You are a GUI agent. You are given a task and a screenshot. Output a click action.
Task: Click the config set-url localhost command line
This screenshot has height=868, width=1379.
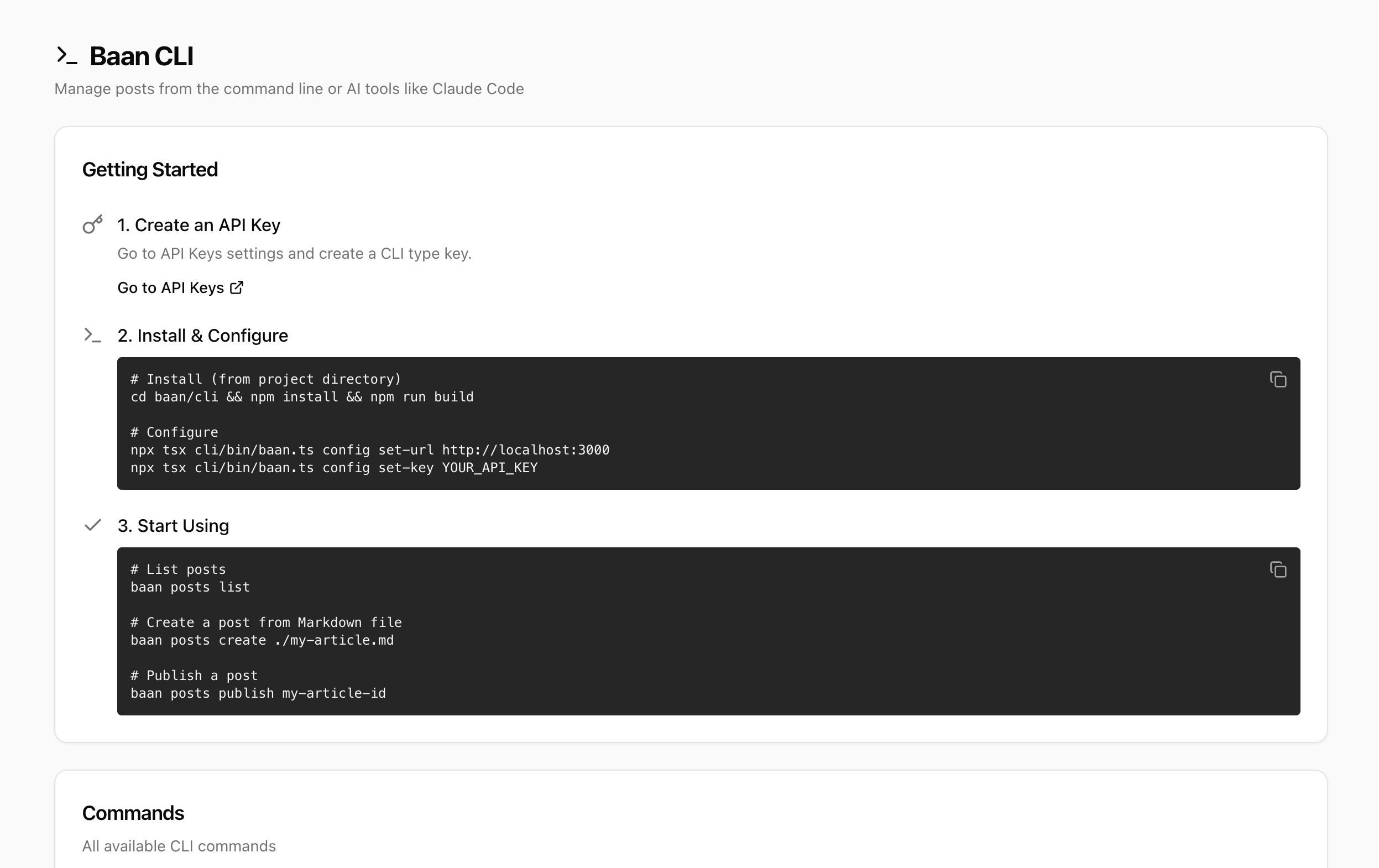(370, 450)
